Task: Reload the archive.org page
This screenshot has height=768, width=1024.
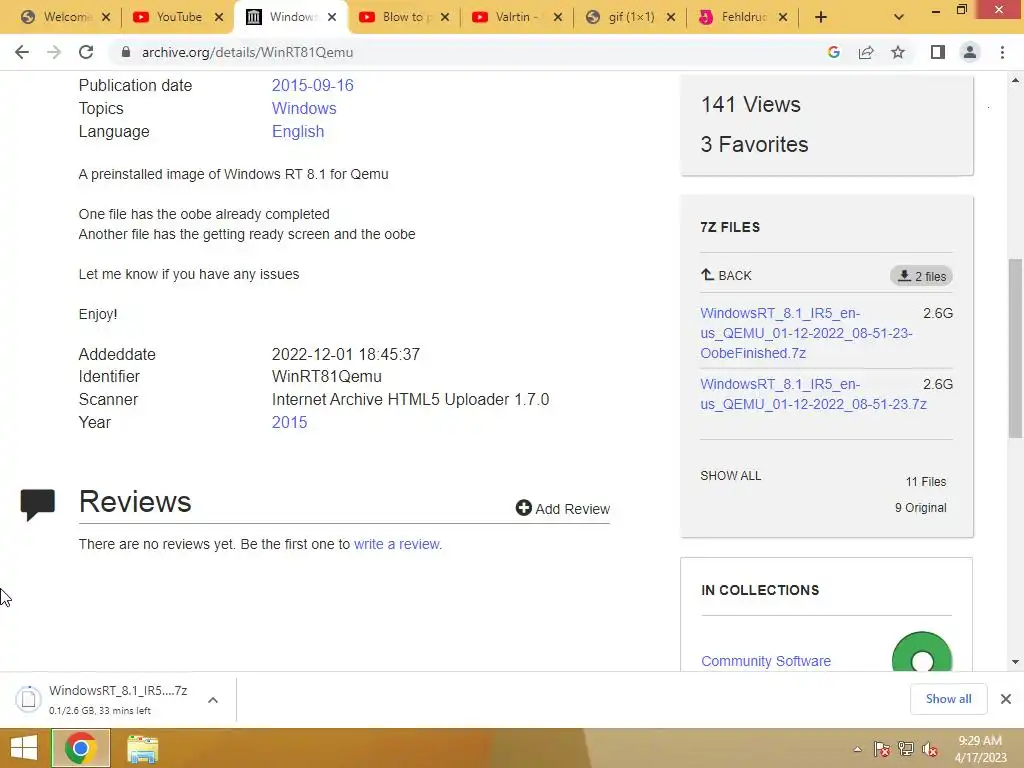Action: pyautogui.click(x=86, y=52)
